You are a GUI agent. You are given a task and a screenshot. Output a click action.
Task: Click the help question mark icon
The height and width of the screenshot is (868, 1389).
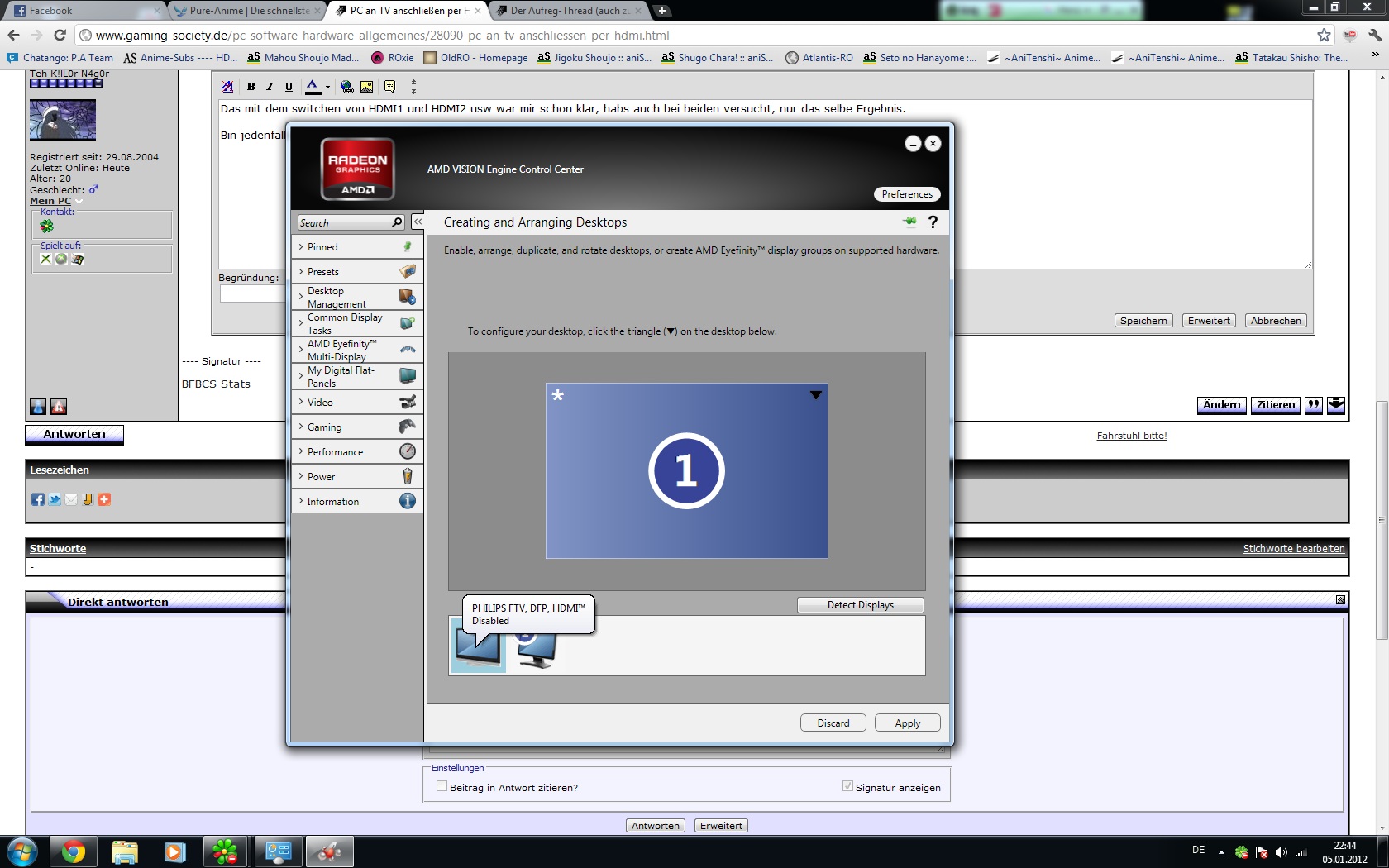click(x=933, y=222)
